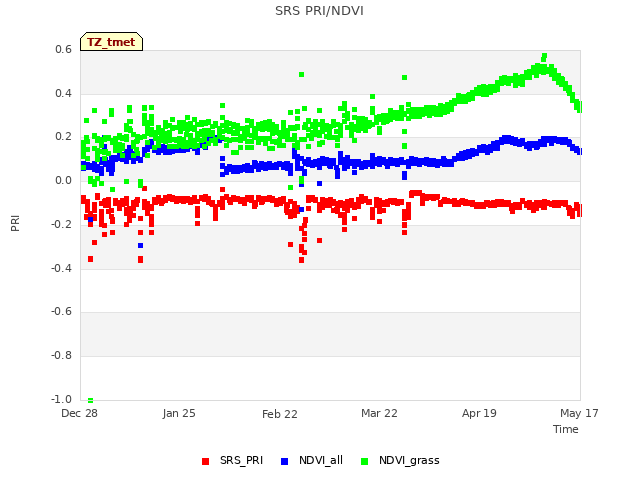Click the Feb 22 x-axis tick label
640x480 pixels.
pyautogui.click(x=280, y=414)
